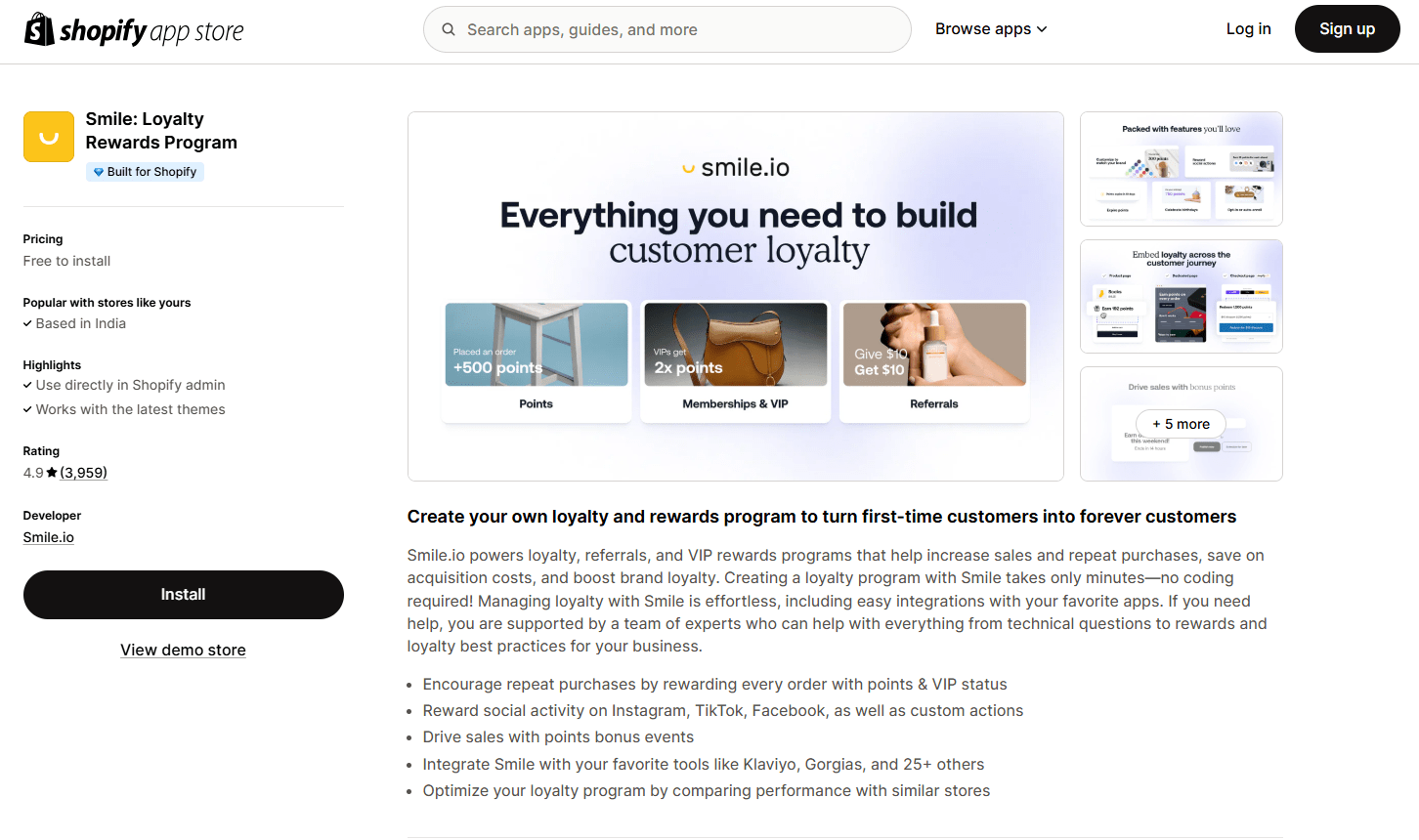Click the Integrate Smile with Klaviyo bullet
The image size is (1419, 840).
pos(704,765)
